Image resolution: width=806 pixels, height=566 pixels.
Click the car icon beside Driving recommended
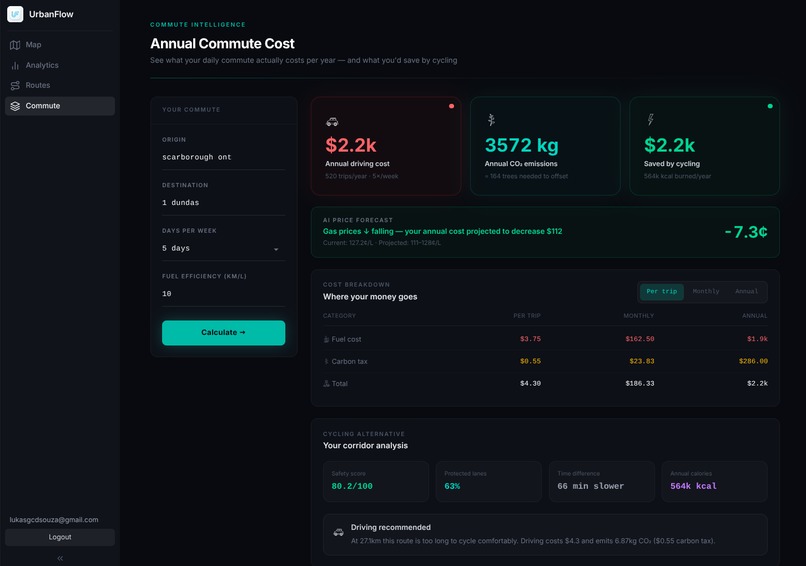tap(338, 533)
